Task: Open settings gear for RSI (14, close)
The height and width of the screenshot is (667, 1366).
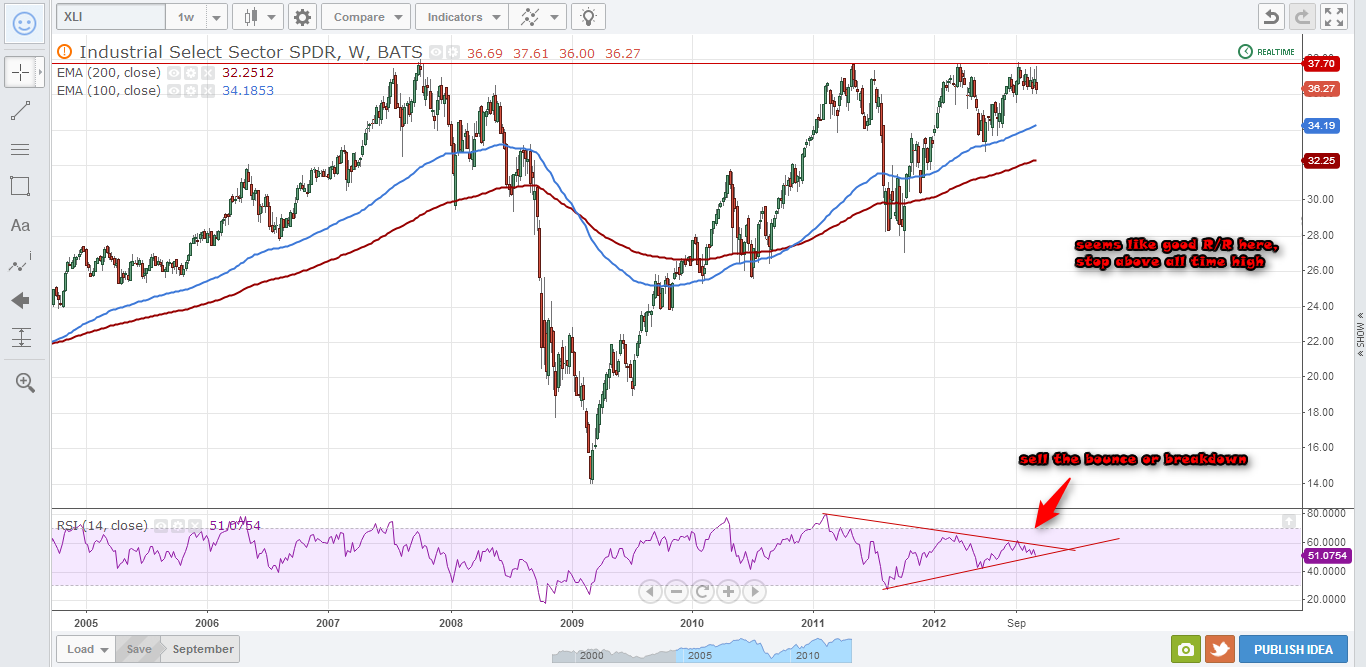Action: 176,526
